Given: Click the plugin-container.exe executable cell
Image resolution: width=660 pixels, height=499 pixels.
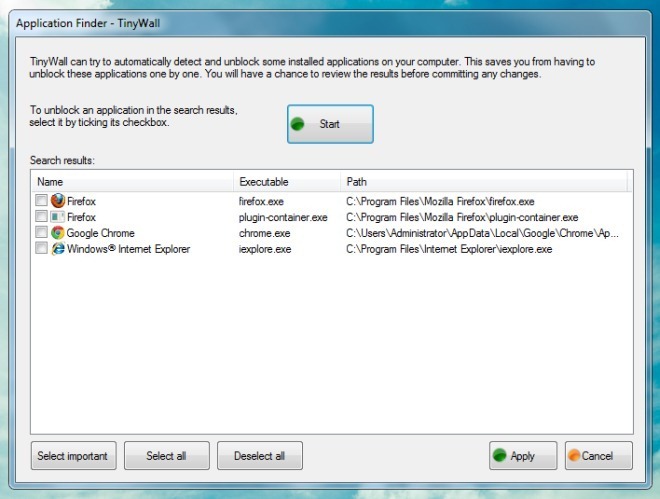Looking at the screenshot, I should (x=283, y=218).
